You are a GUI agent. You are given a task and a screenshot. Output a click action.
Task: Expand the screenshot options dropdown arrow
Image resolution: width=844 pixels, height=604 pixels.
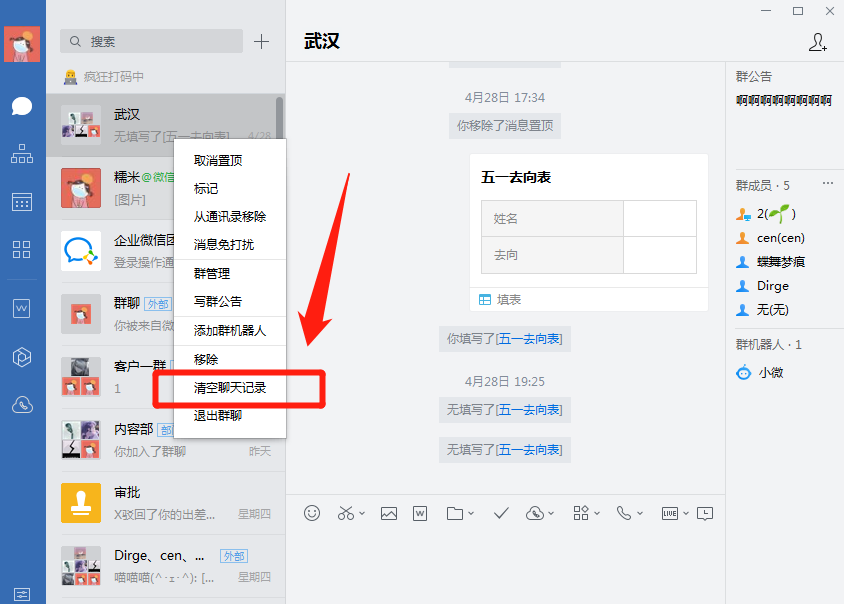(362, 513)
